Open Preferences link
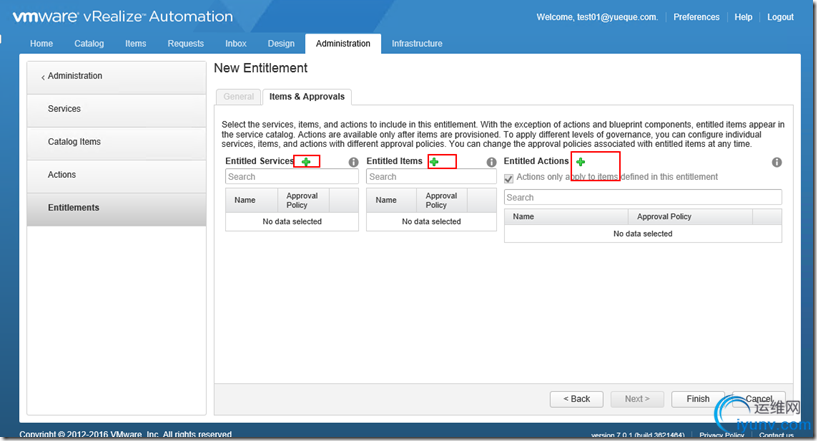Image resolution: width=817 pixels, height=441 pixels. pos(696,17)
